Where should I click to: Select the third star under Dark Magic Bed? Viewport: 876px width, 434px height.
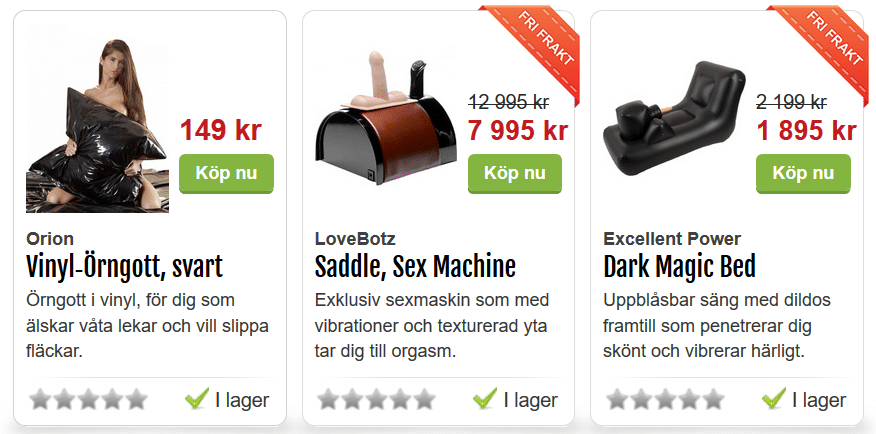click(x=665, y=399)
